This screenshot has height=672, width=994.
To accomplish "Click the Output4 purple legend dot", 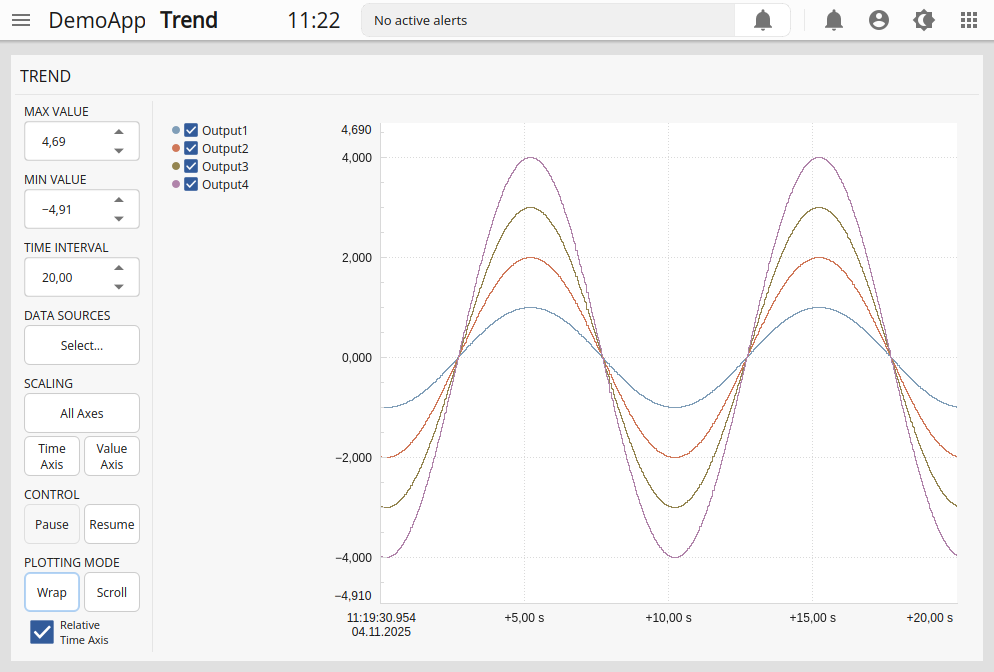I will pos(176,184).
